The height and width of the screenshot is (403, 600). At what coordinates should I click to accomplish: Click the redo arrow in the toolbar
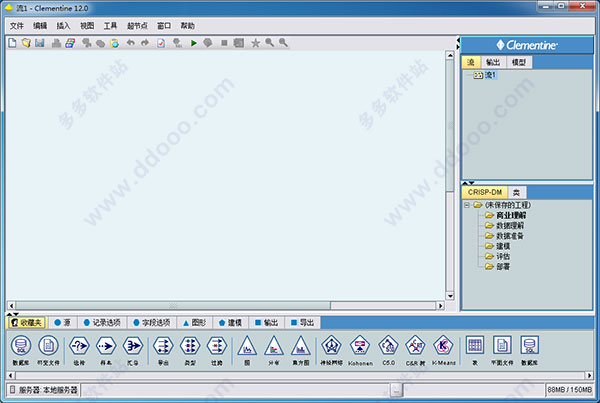145,43
